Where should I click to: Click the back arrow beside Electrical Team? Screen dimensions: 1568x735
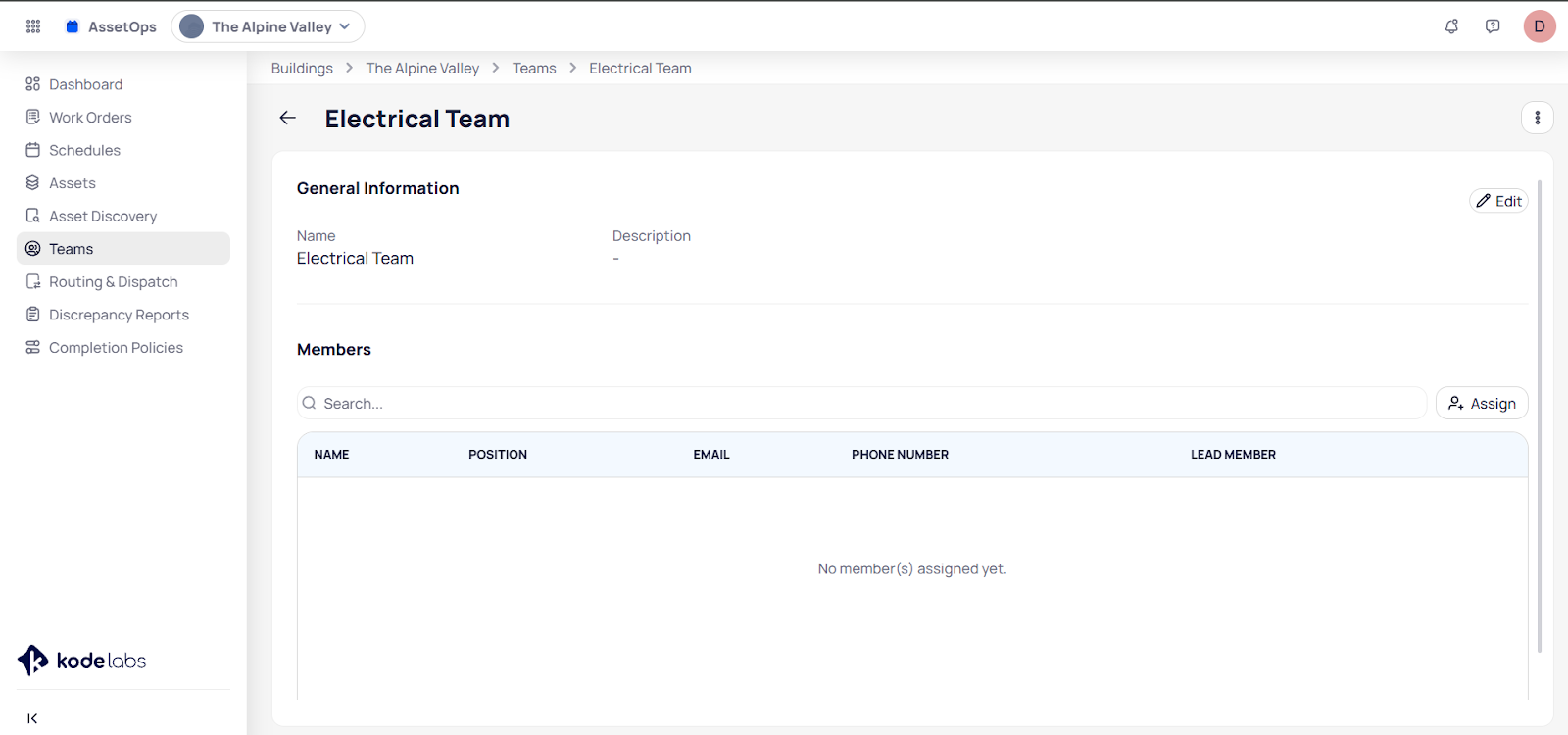pyautogui.click(x=287, y=118)
